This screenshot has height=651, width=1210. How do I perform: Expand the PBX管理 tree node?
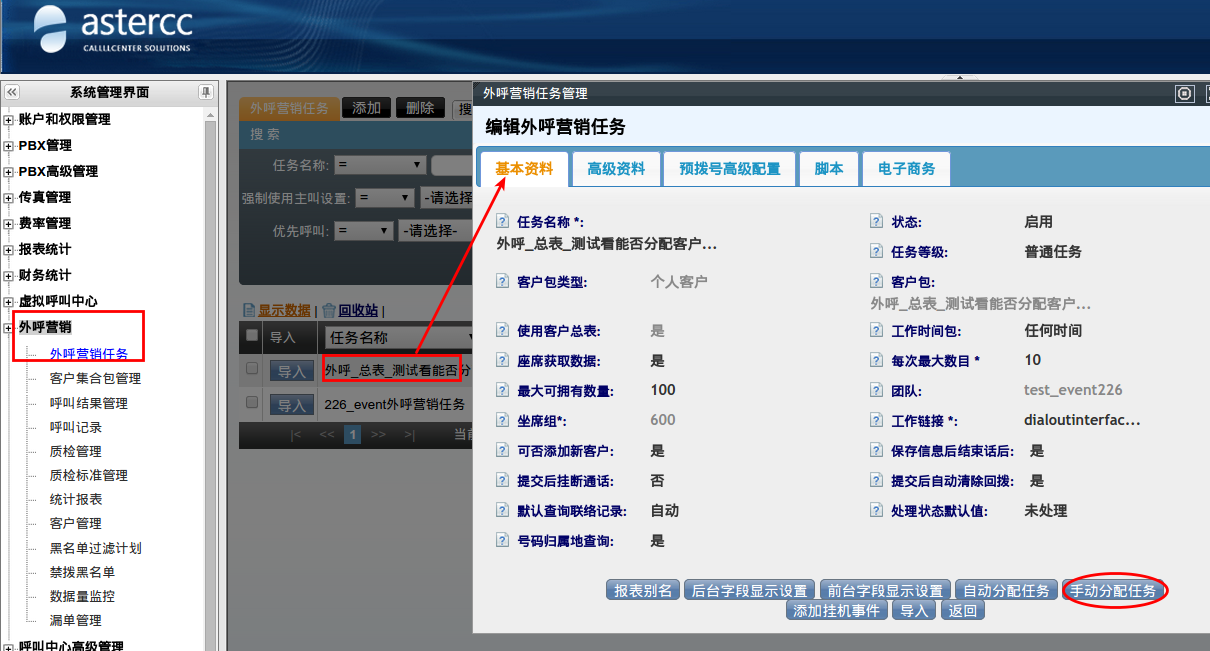point(9,146)
